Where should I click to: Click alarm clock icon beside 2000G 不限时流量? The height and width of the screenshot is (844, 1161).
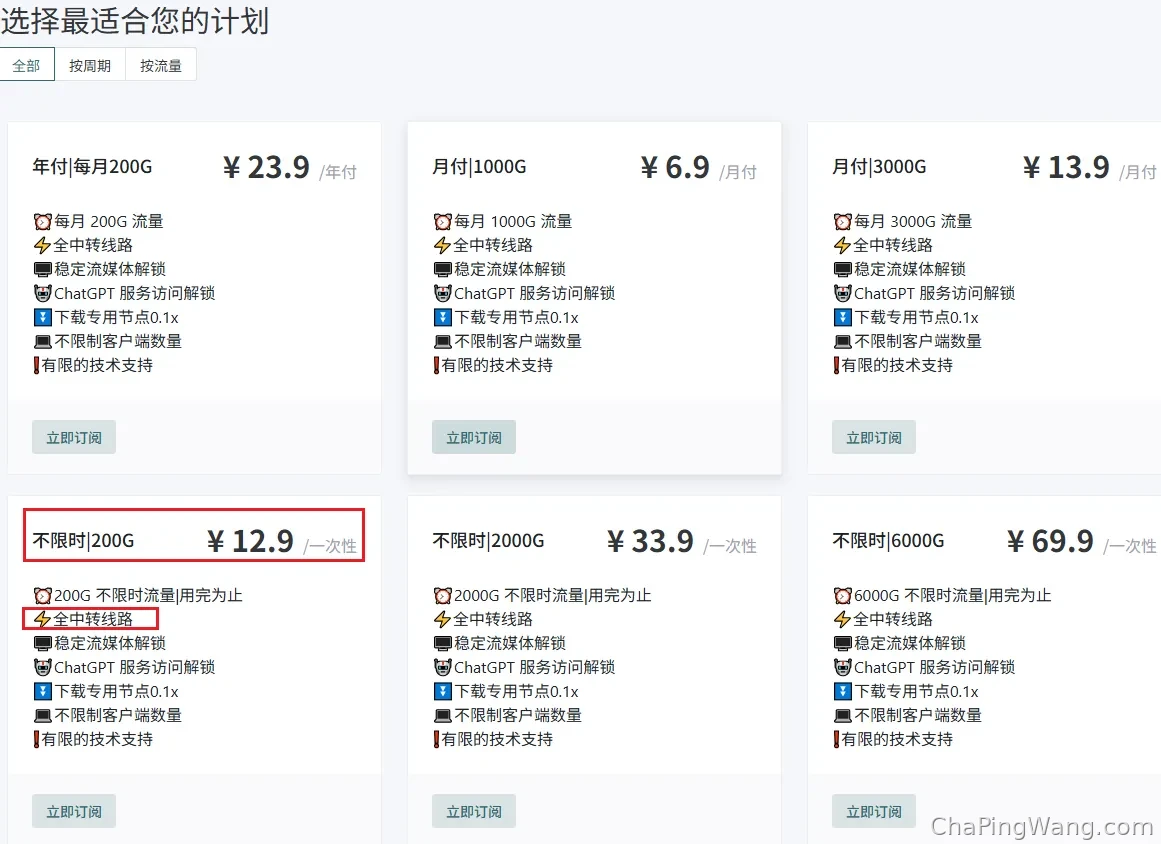(x=443, y=595)
